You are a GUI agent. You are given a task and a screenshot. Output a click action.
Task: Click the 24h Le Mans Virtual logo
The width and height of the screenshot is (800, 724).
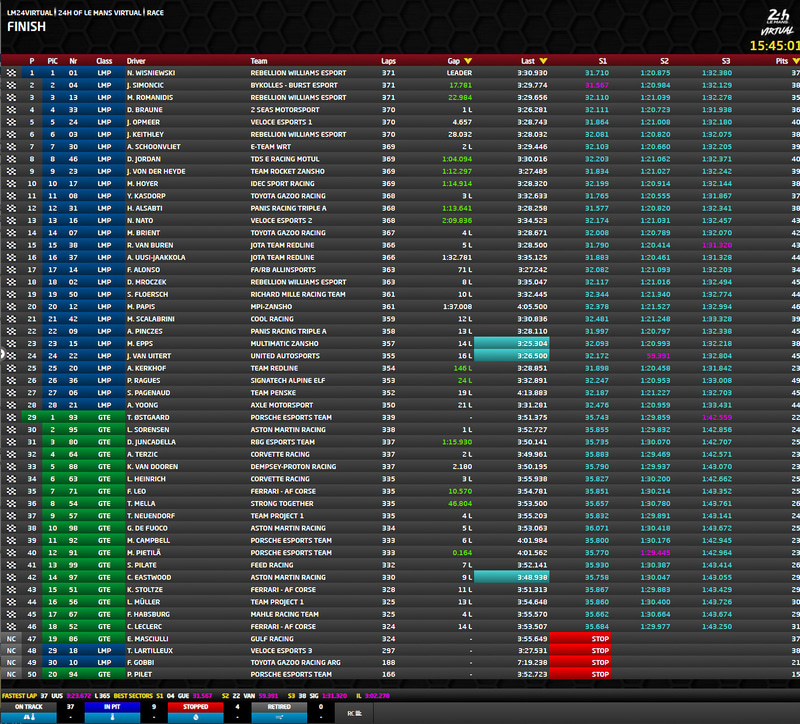778,23
